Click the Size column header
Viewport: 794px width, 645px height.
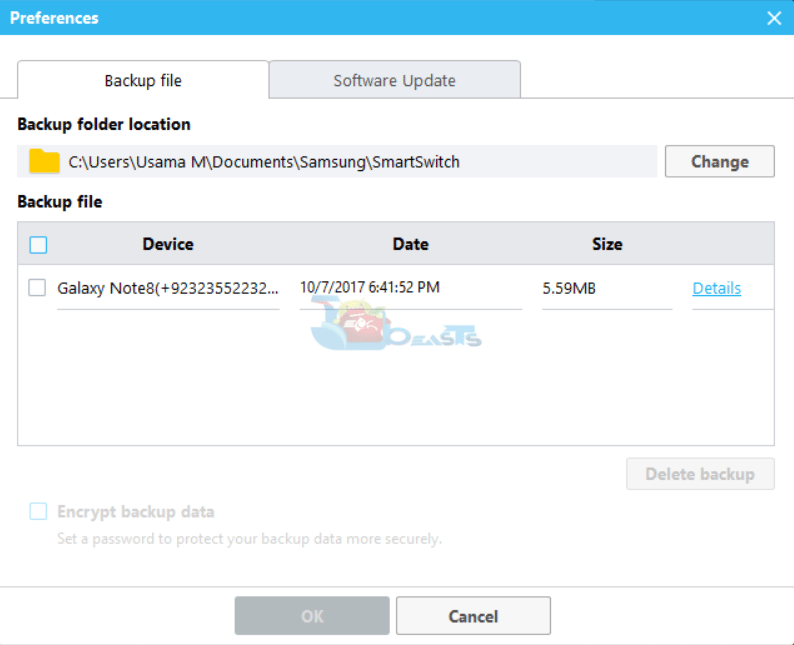pos(607,244)
